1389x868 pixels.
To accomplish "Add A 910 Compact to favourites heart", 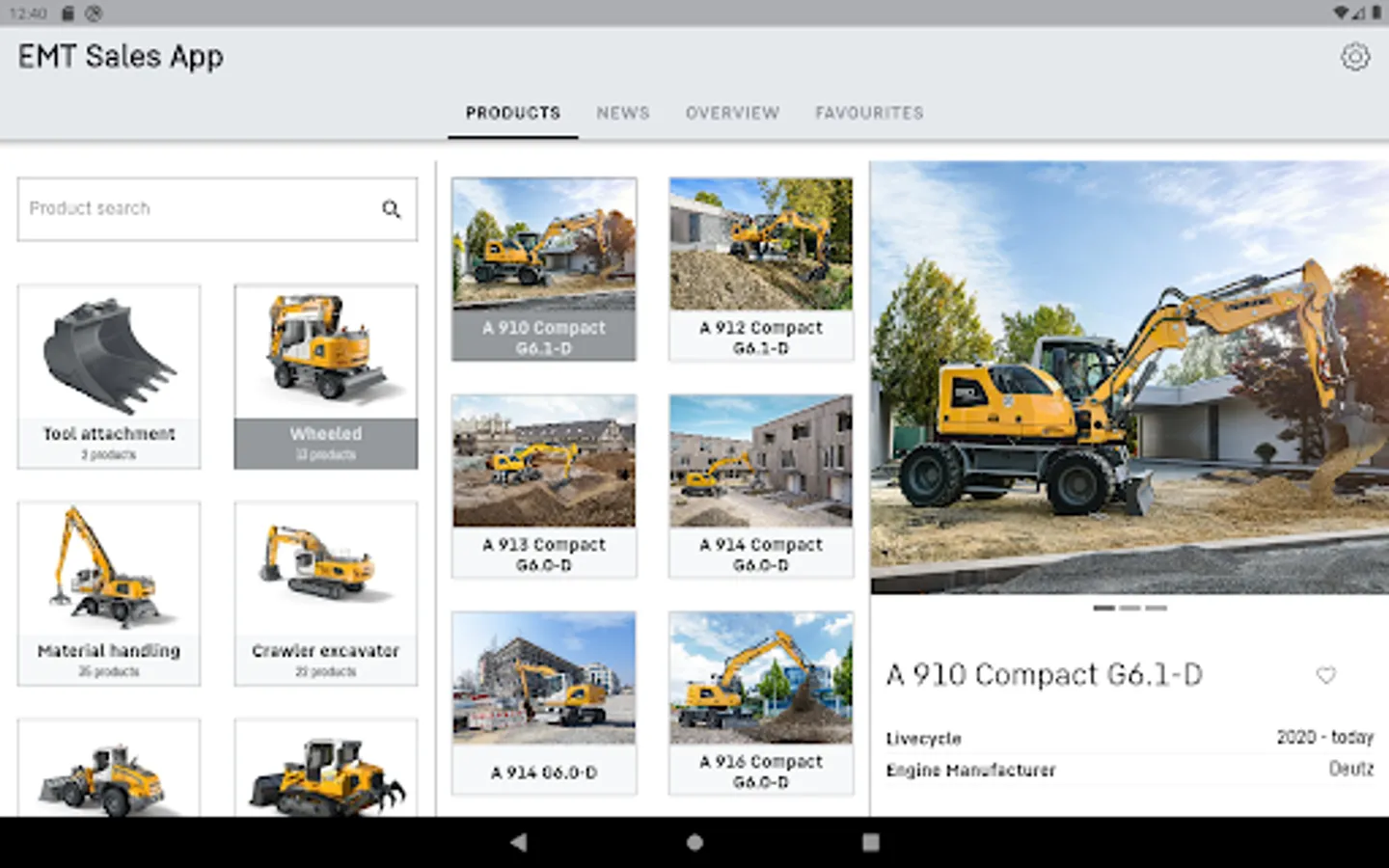I will (1326, 675).
